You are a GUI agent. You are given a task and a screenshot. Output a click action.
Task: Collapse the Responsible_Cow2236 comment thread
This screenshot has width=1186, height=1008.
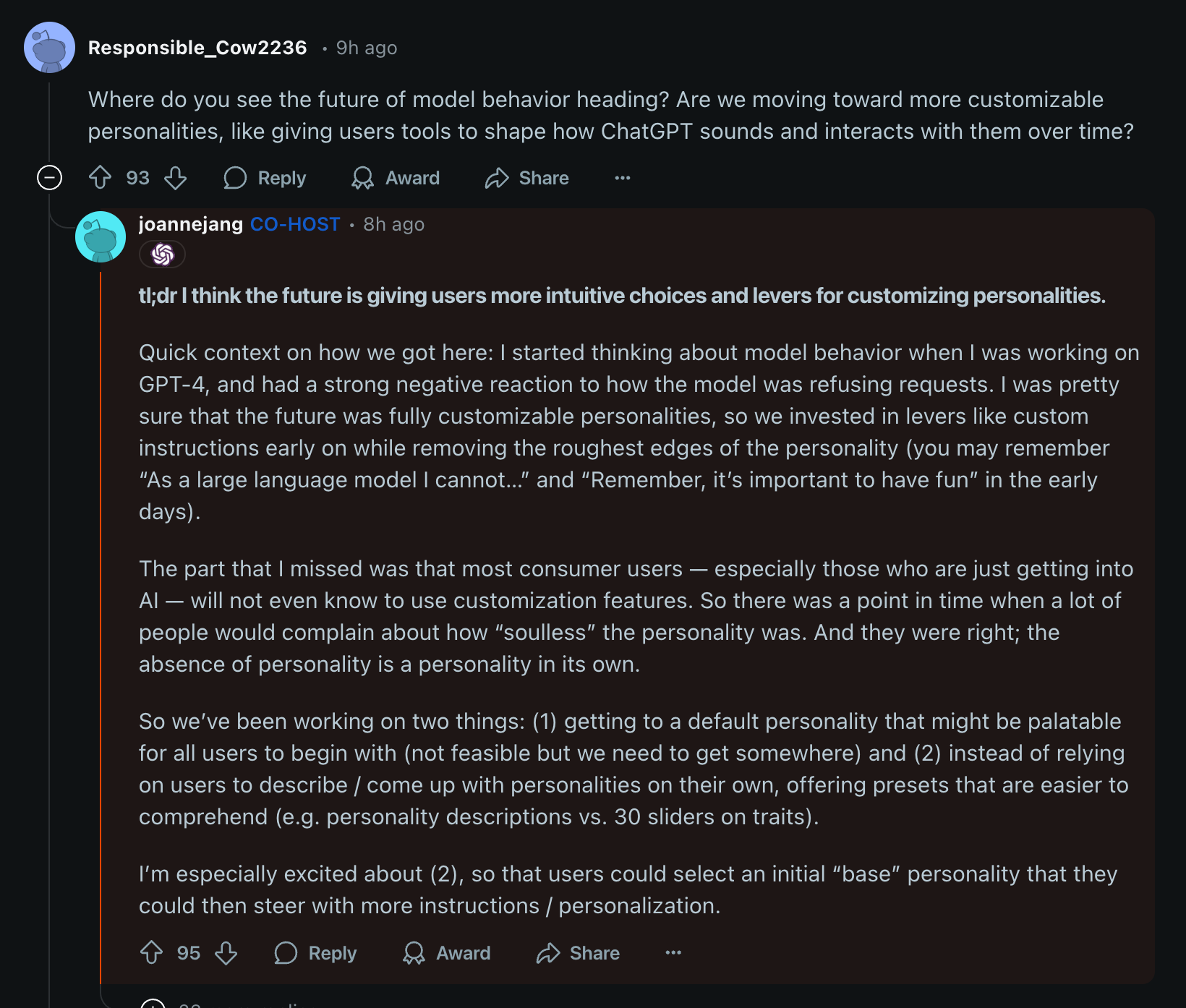pyautogui.click(x=49, y=178)
